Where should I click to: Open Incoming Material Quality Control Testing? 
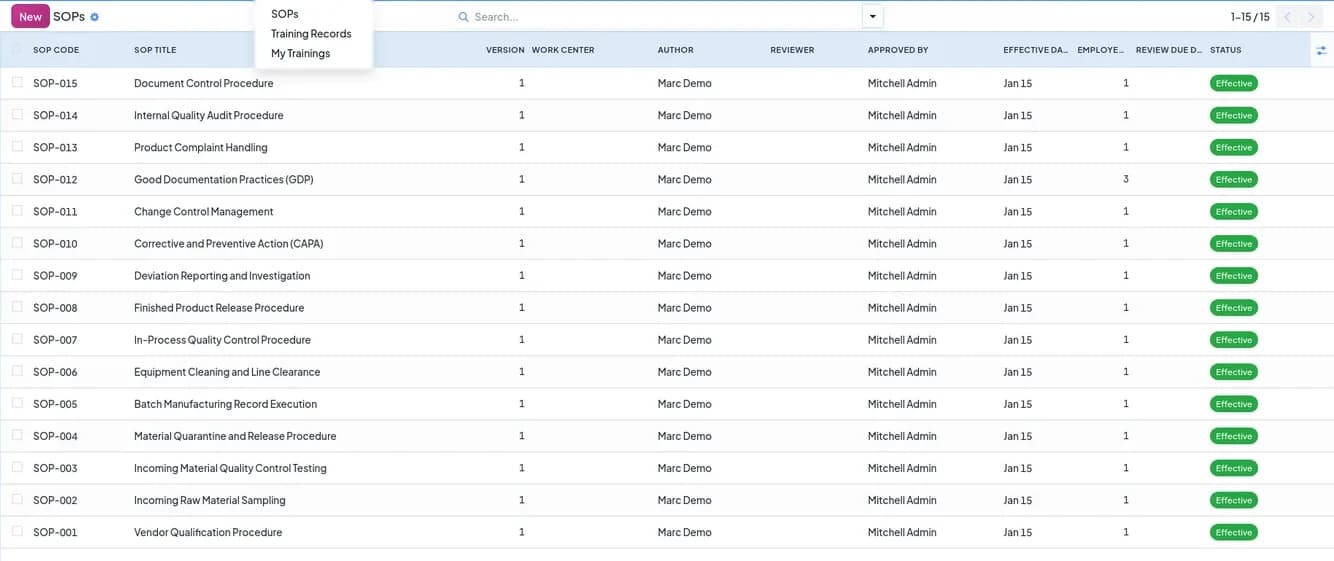tap(230, 467)
